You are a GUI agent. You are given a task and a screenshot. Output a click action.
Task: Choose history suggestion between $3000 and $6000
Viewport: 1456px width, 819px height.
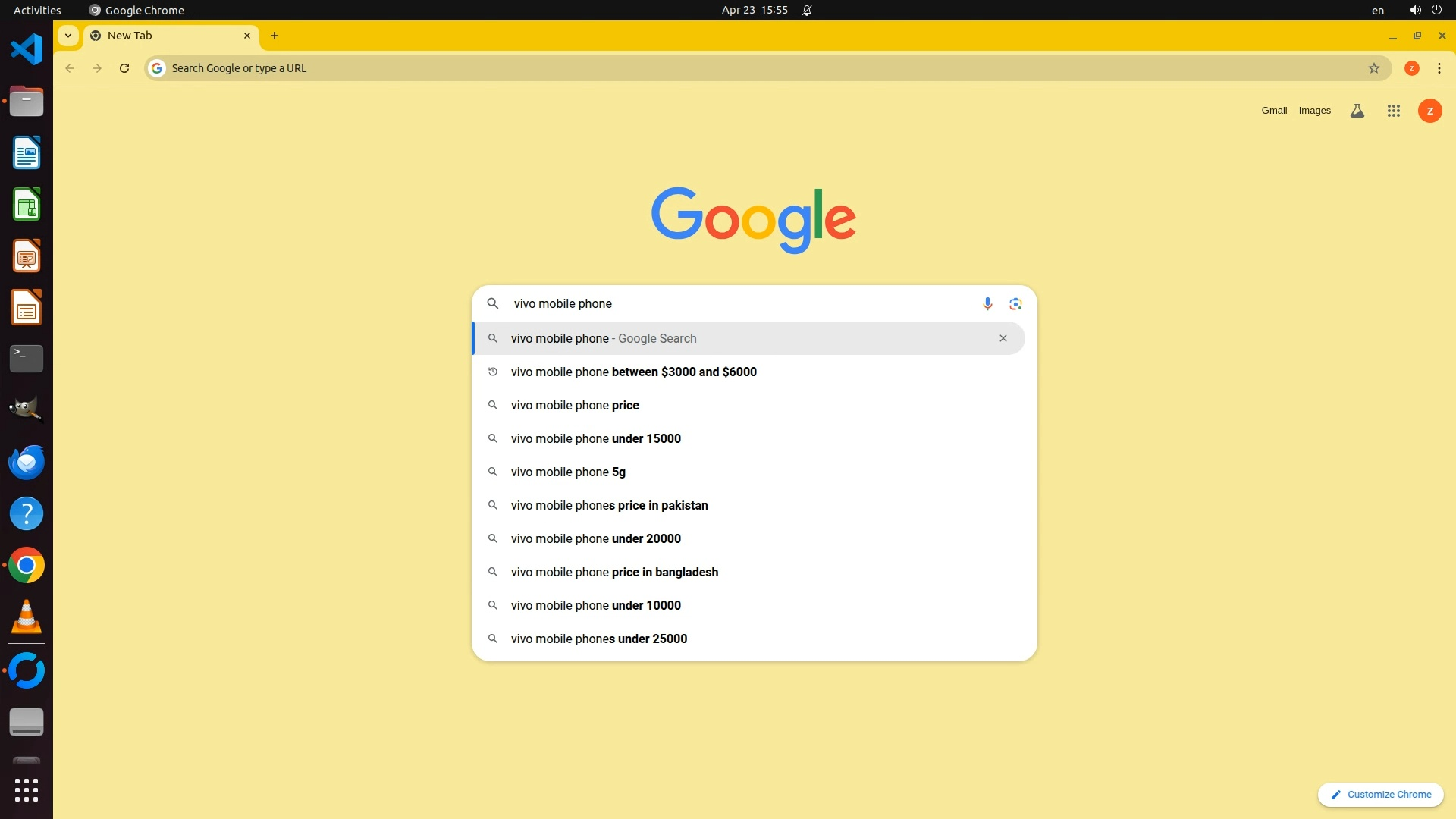click(x=633, y=372)
